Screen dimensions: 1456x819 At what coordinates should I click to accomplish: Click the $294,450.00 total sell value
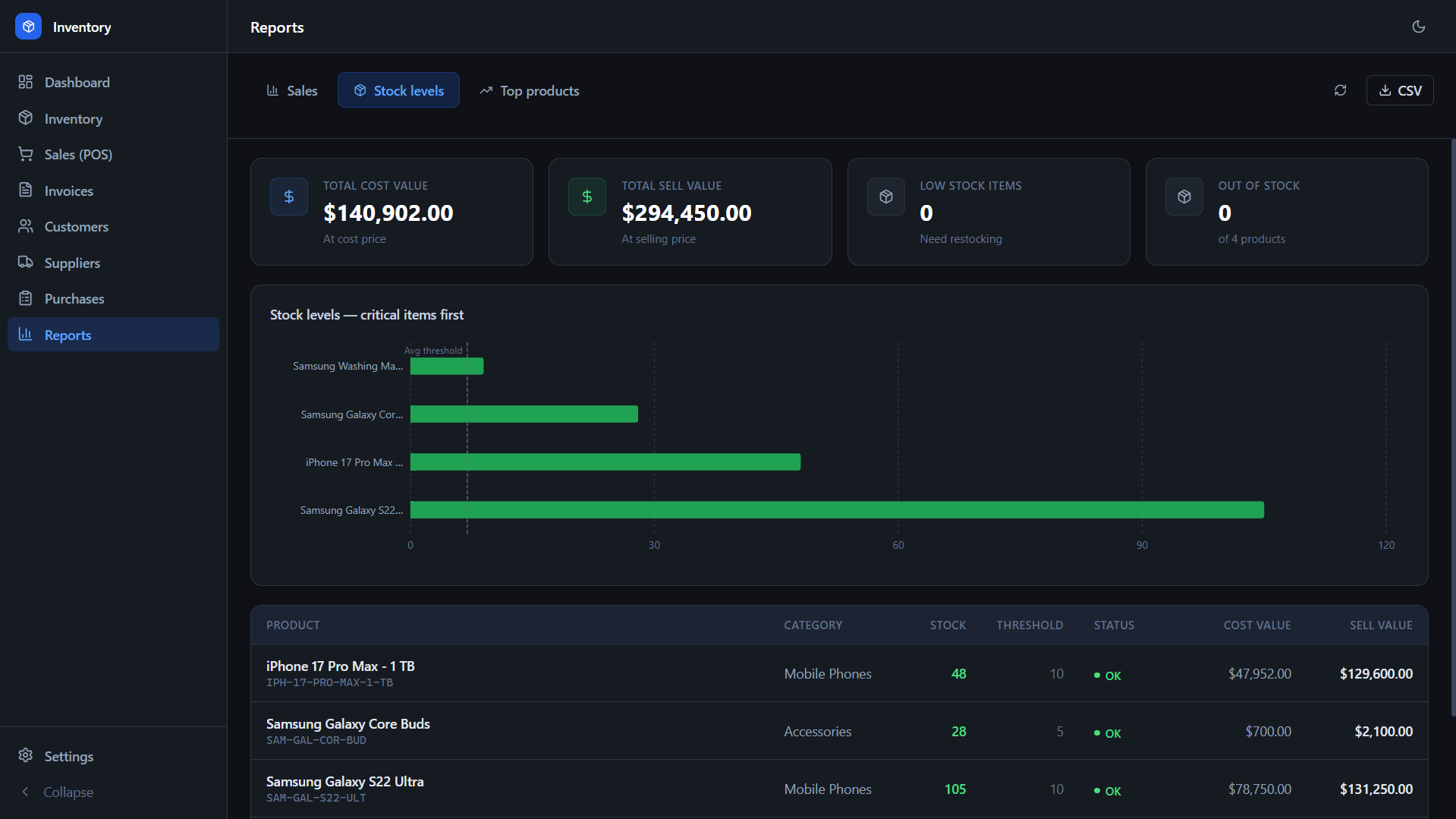coord(687,213)
